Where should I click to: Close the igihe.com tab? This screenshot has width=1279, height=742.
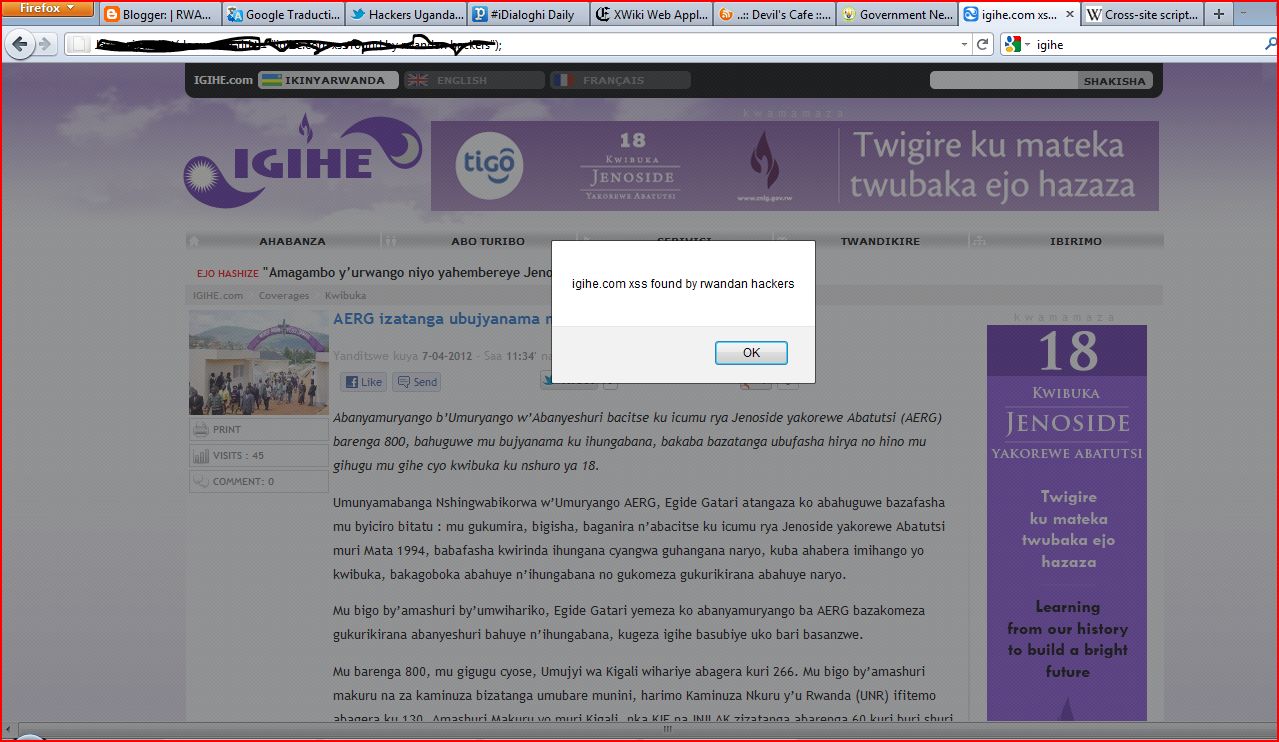(1069, 15)
